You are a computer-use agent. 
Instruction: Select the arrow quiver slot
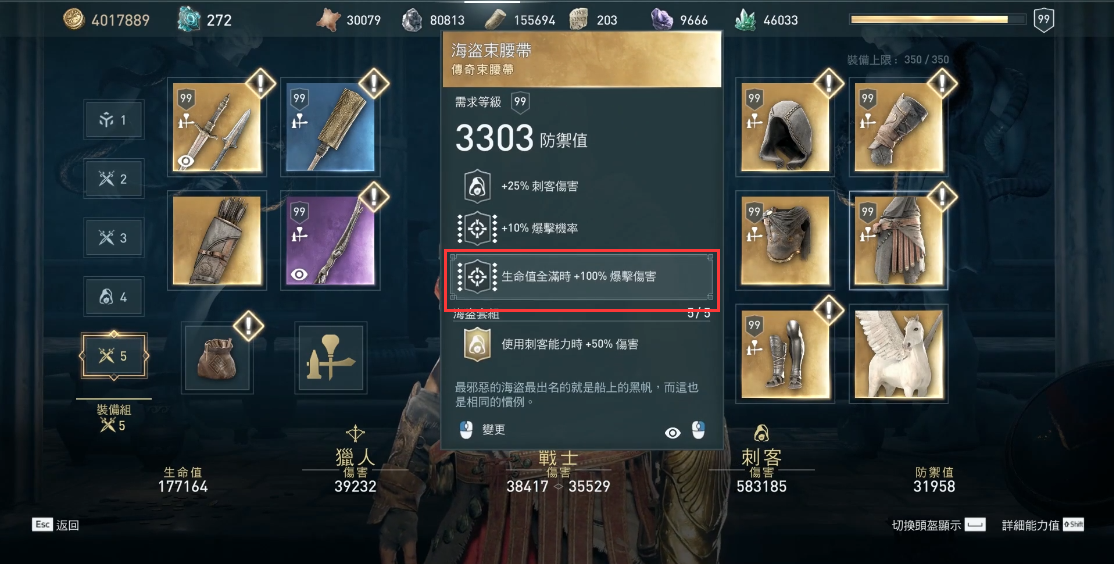point(217,240)
